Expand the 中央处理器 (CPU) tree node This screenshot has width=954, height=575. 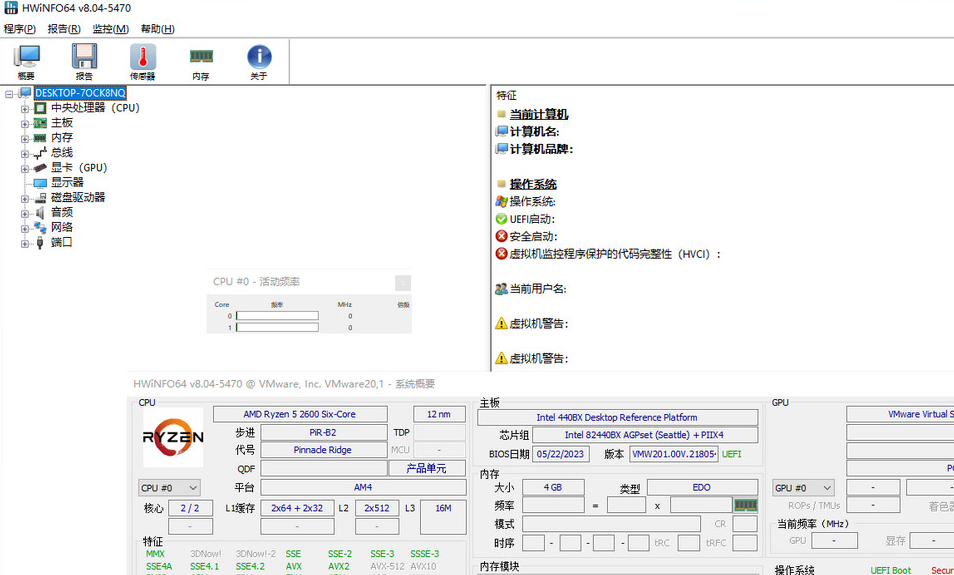click(25, 109)
